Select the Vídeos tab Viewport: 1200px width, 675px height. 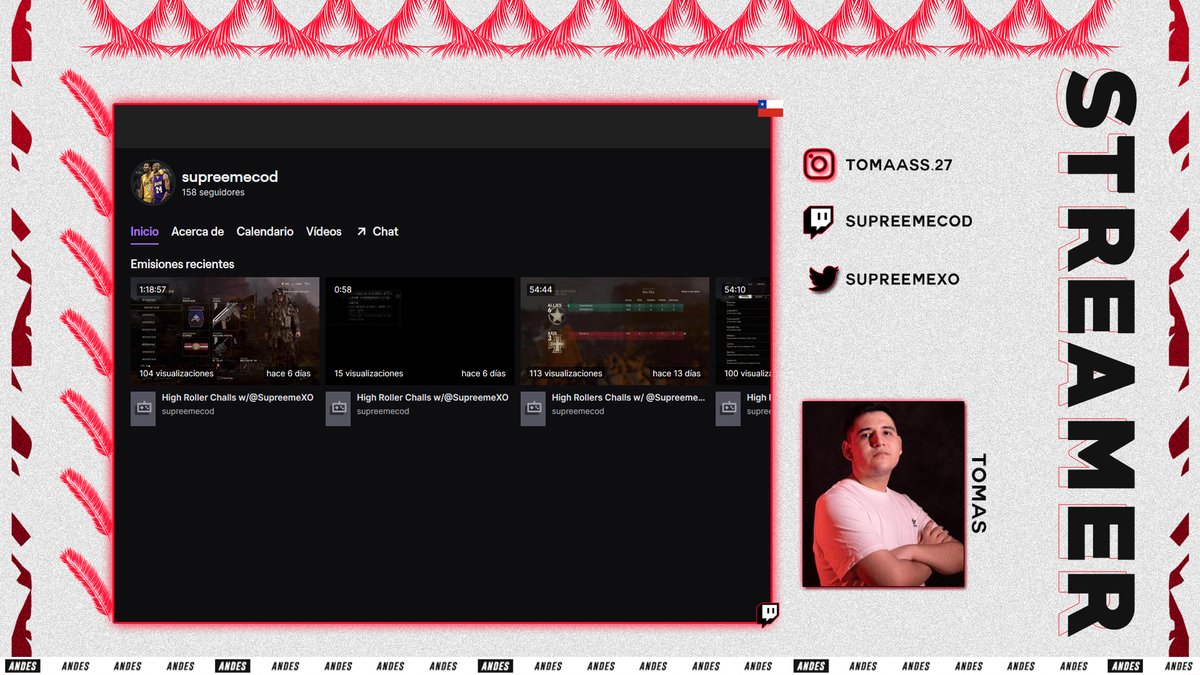323,231
